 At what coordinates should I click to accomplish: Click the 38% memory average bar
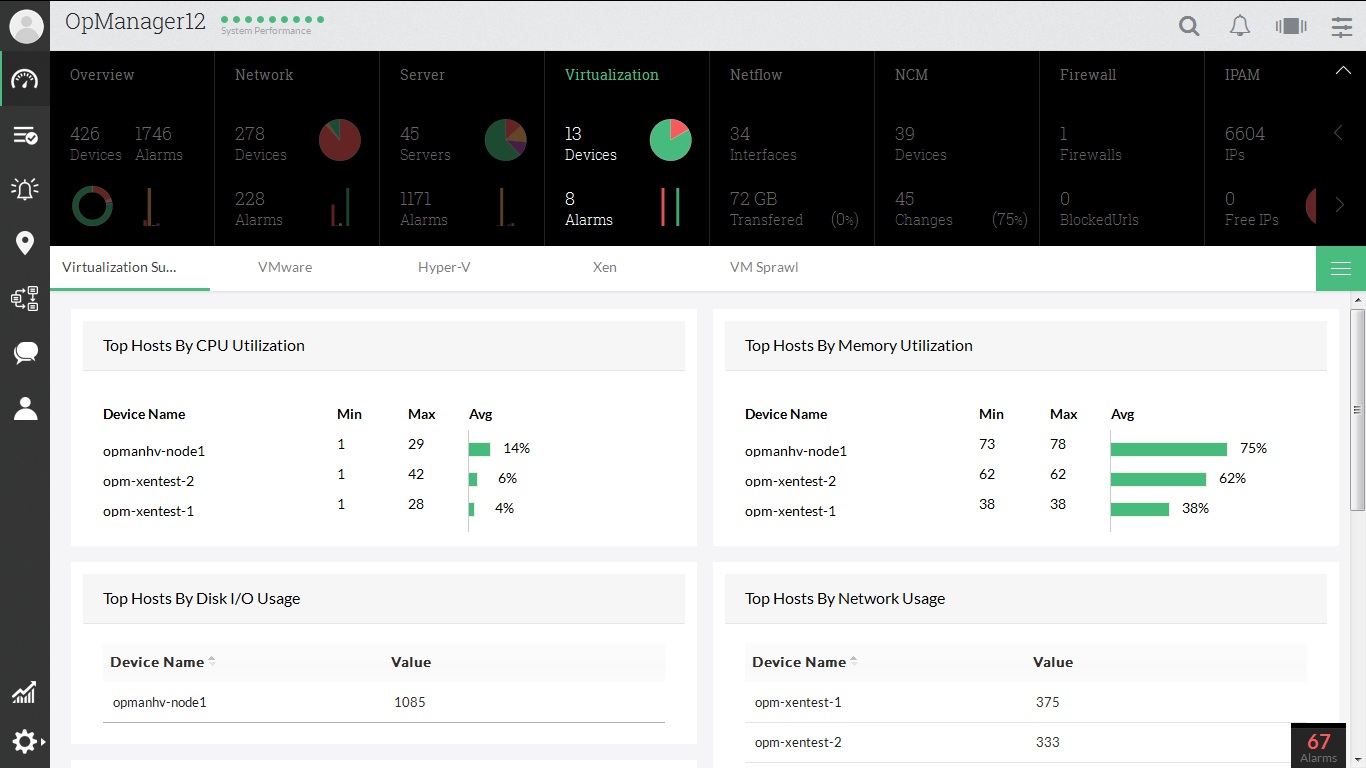[1140, 509]
